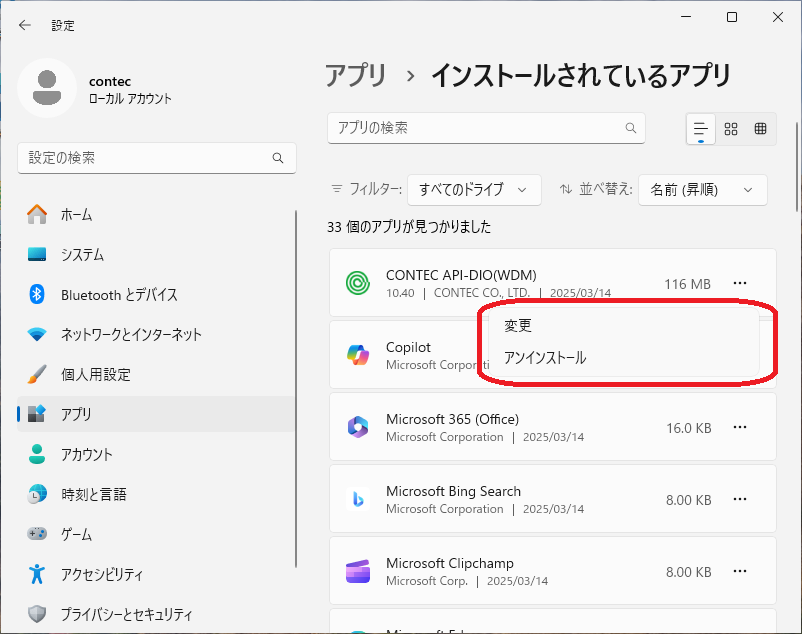Viewport: 802px width, 634px height.
Task: Open more options for CONTEC API-DIO(WDM)
Action: pos(740,283)
